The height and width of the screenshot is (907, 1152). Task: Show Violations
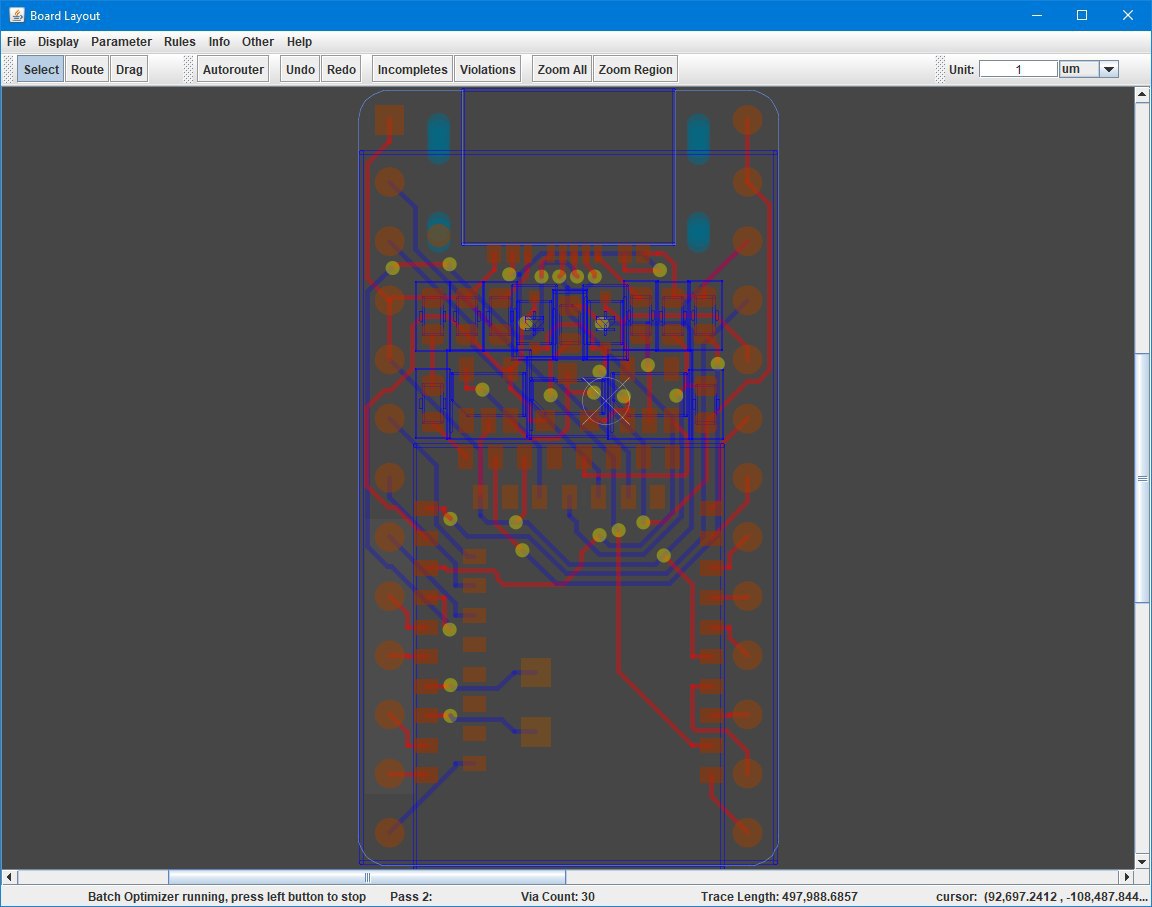tap(487, 69)
